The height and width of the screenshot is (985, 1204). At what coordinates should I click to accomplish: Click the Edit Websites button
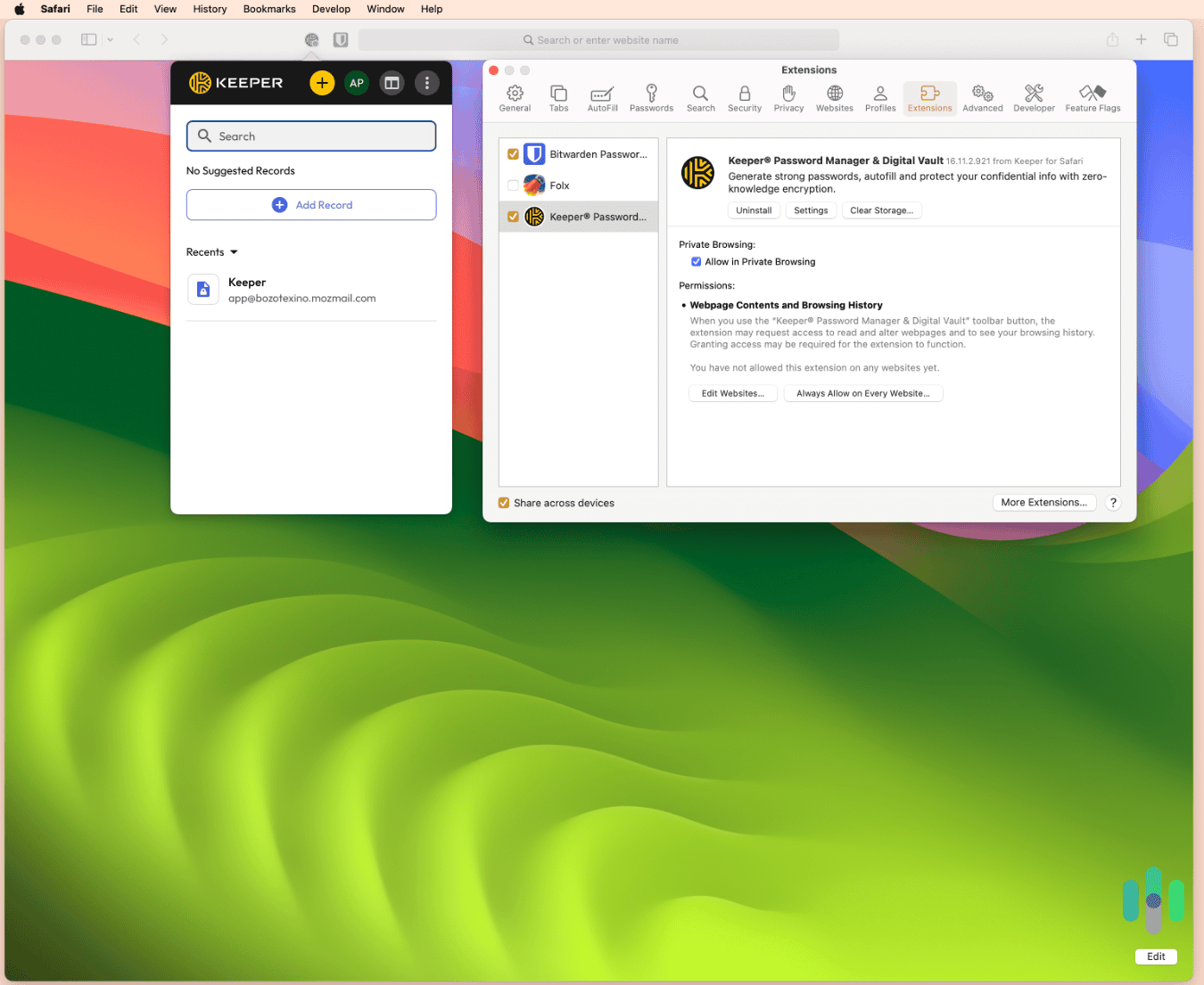click(732, 393)
